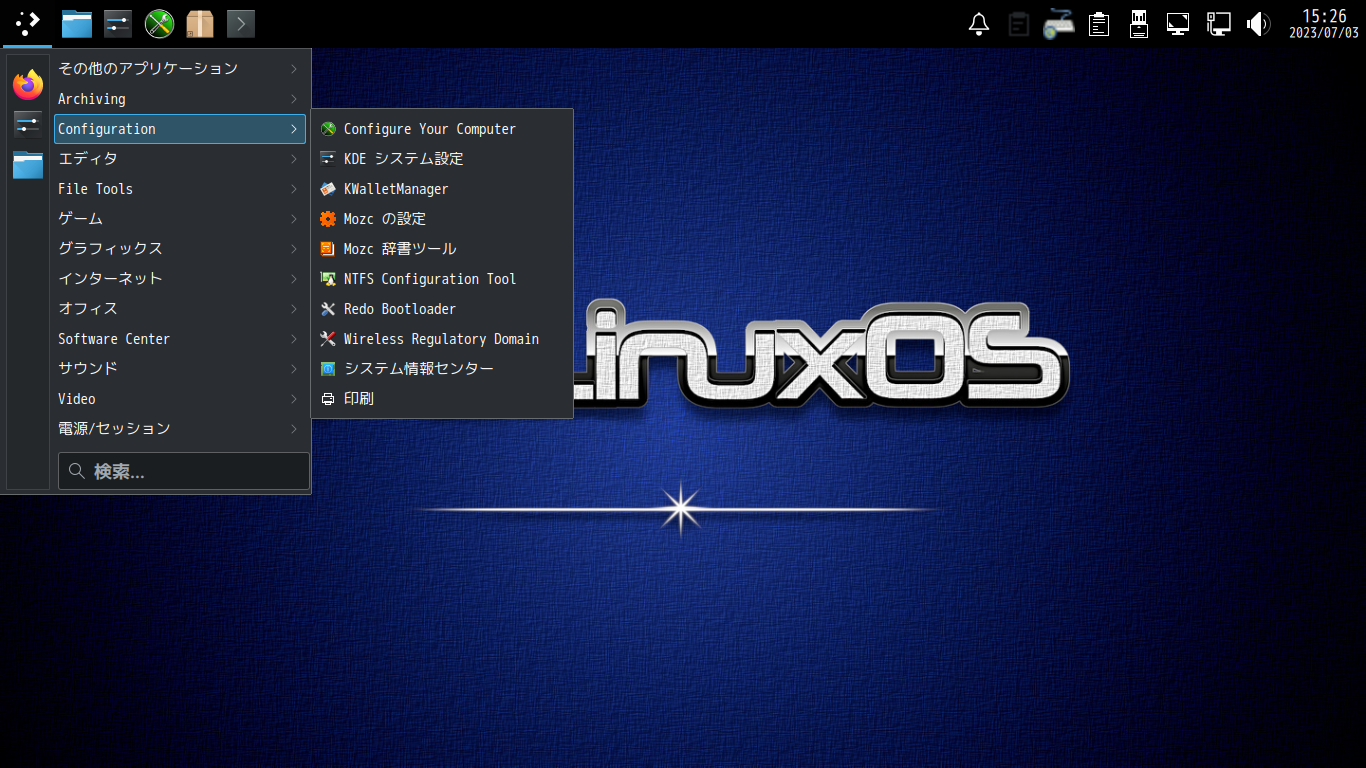
Task: Open NTFS Configuration Tool
Action: tap(442, 279)
